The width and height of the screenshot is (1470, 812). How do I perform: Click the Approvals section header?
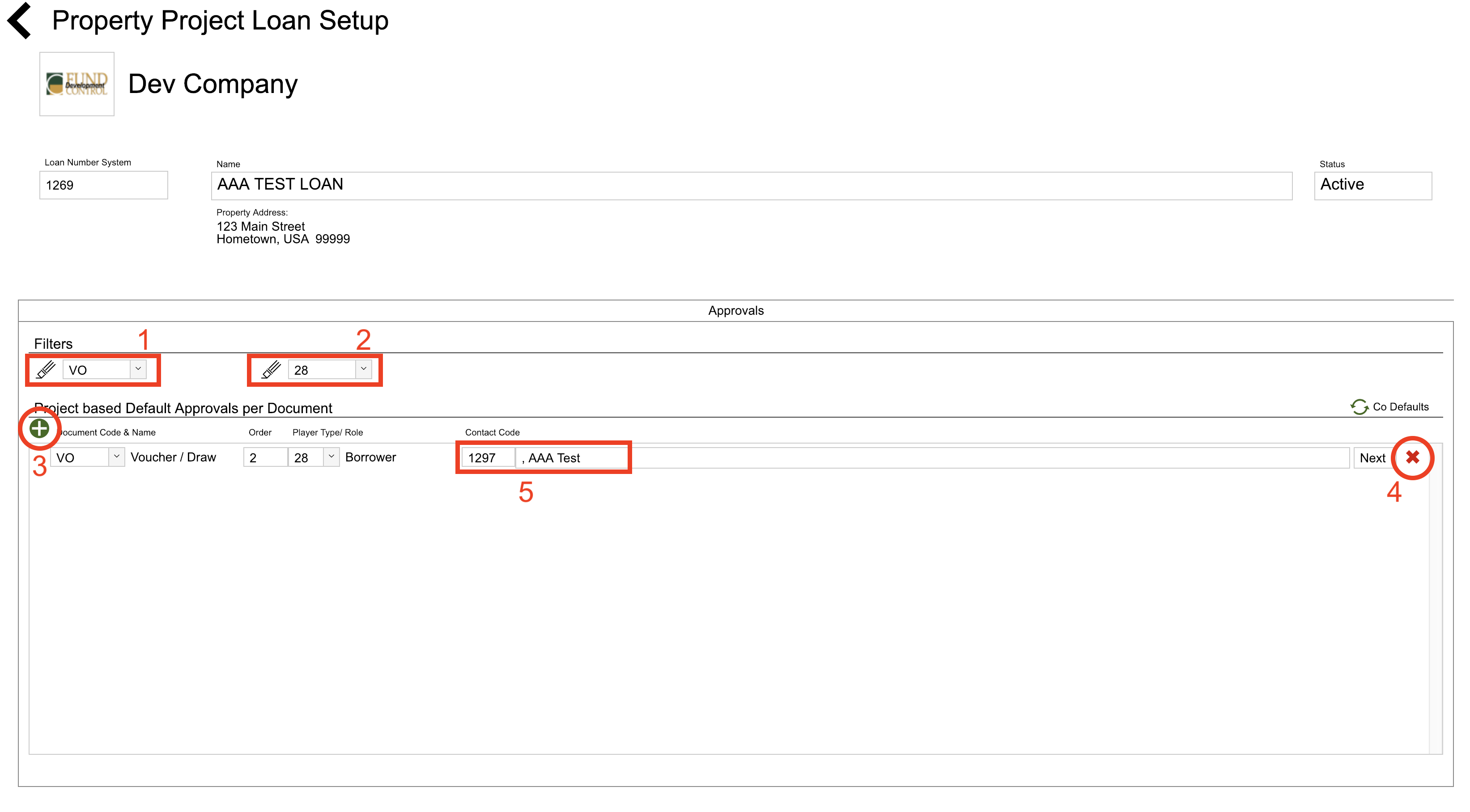point(735,311)
